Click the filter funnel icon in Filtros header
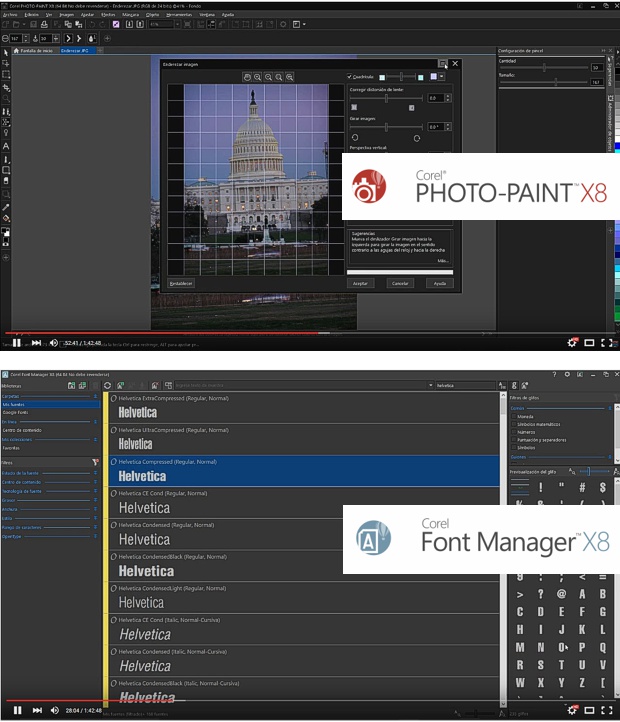This screenshot has height=722, width=620. tap(95, 462)
